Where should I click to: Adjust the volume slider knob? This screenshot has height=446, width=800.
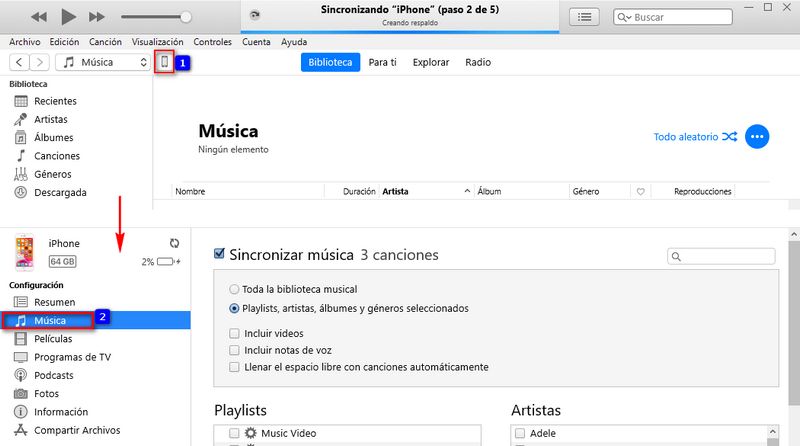point(186,17)
